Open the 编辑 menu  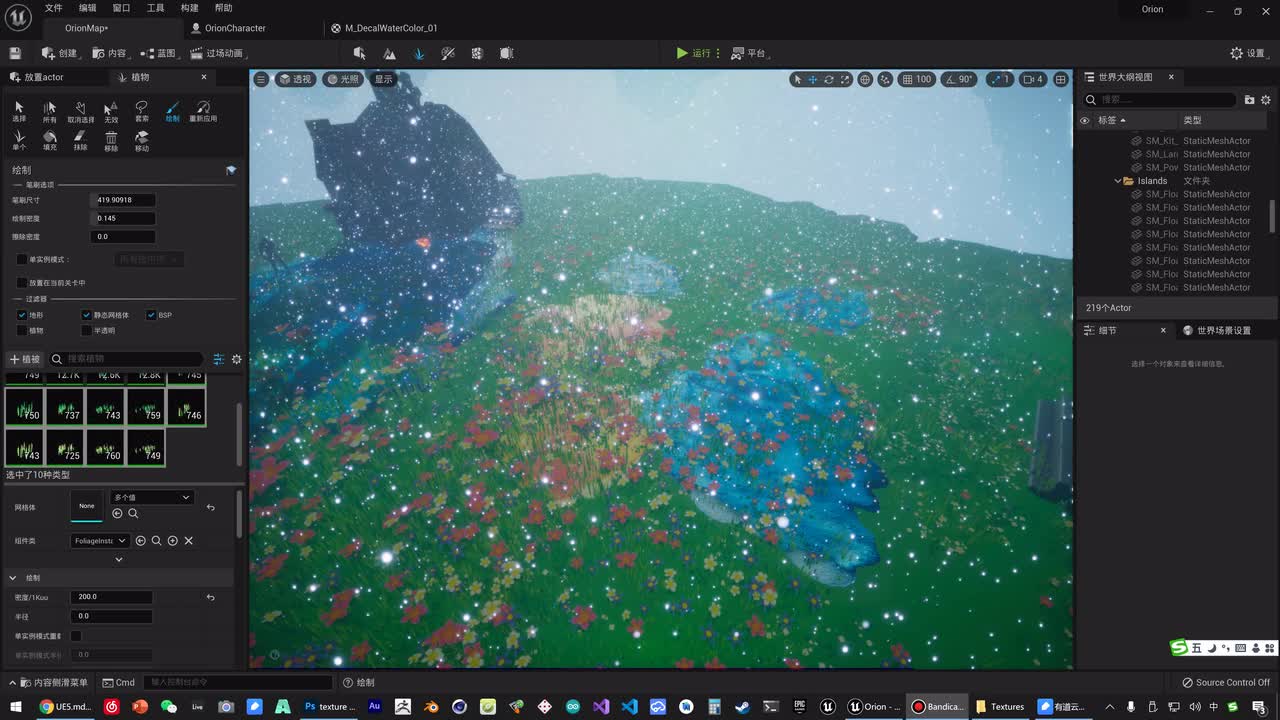tap(88, 8)
